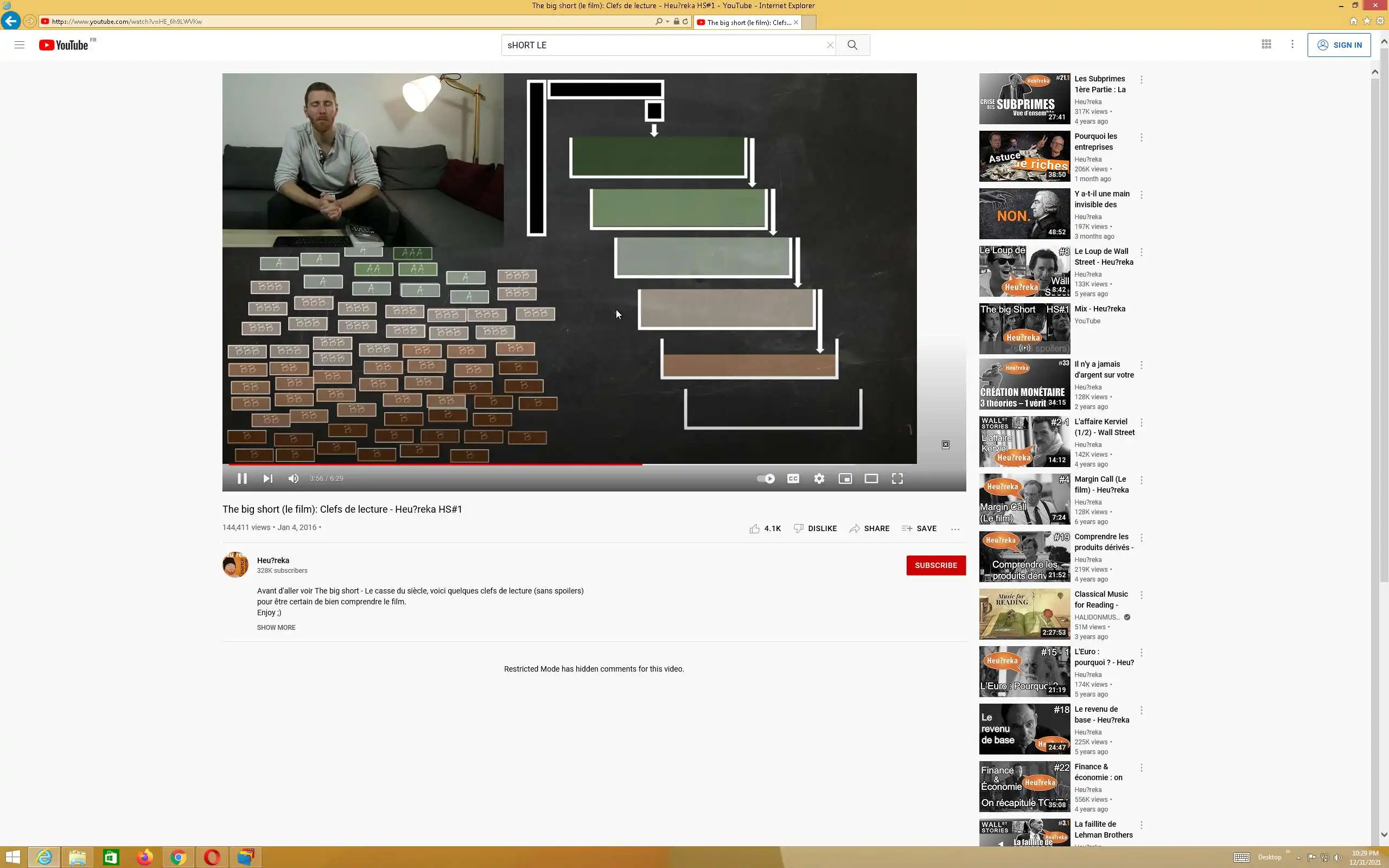The image size is (1389, 868).
Task: Open the player settings gear
Action: click(x=819, y=478)
